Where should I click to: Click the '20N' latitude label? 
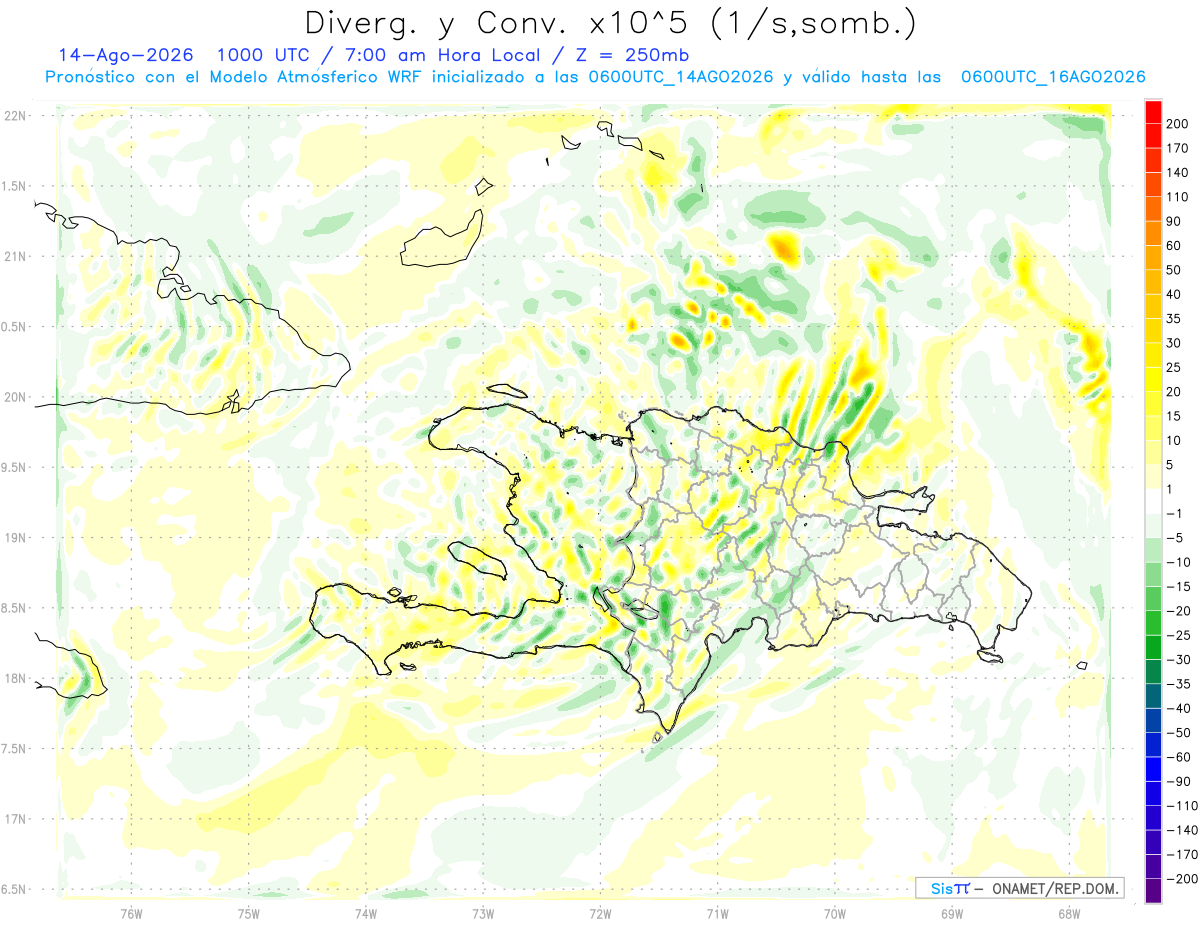point(15,397)
